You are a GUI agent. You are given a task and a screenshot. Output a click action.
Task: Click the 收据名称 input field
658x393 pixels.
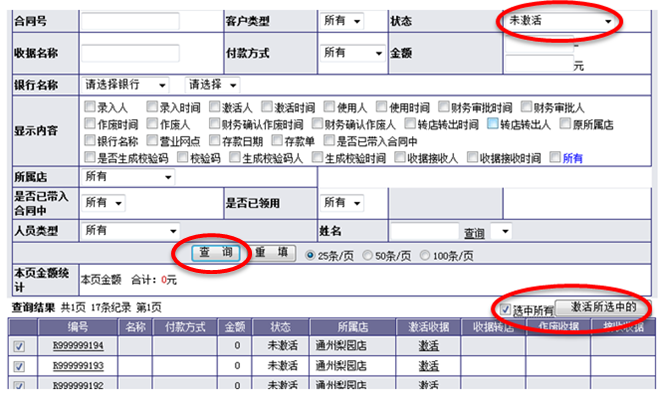[130, 53]
